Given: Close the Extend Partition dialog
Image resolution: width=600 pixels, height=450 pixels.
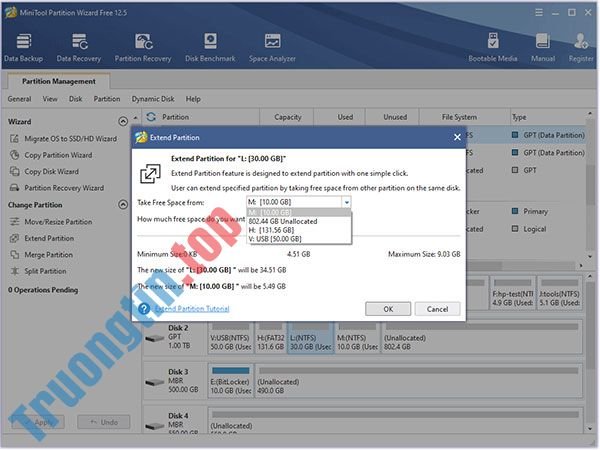Looking at the screenshot, I should point(457,137).
